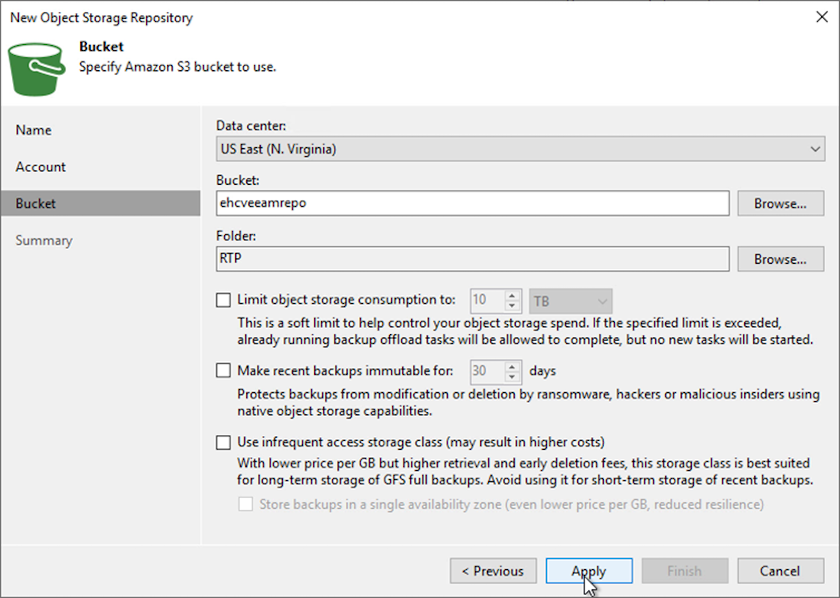Increase storage limit value with up arrow
Image resolution: width=840 pixels, height=598 pixels.
click(513, 295)
